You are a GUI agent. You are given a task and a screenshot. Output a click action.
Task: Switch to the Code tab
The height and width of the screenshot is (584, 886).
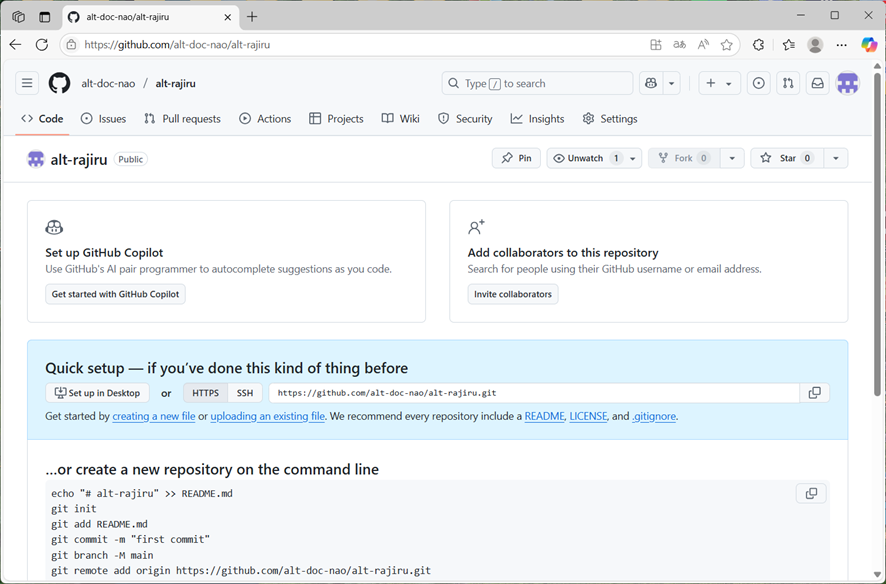42,119
